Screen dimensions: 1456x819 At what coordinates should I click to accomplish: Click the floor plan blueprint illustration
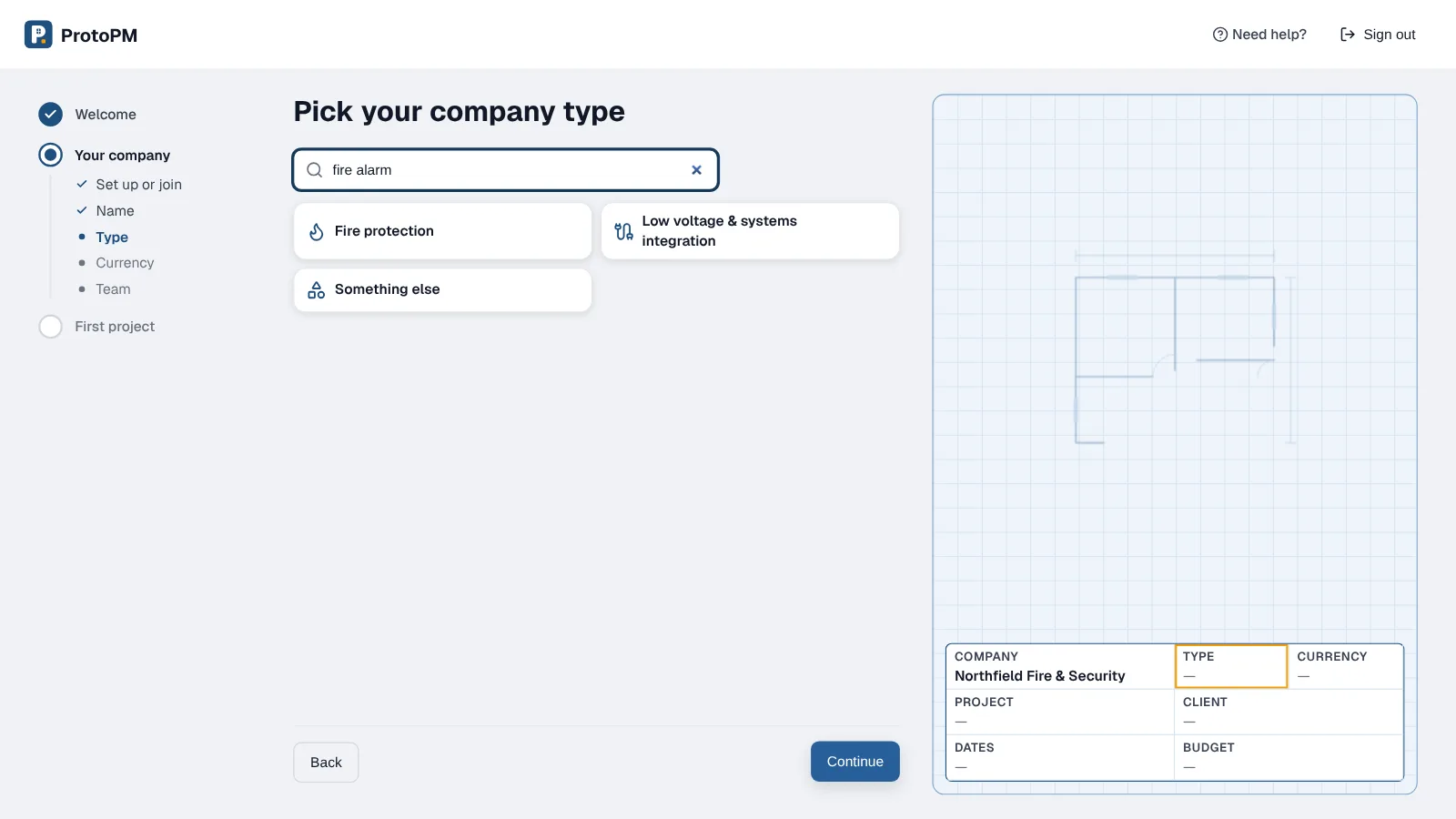1185,348
